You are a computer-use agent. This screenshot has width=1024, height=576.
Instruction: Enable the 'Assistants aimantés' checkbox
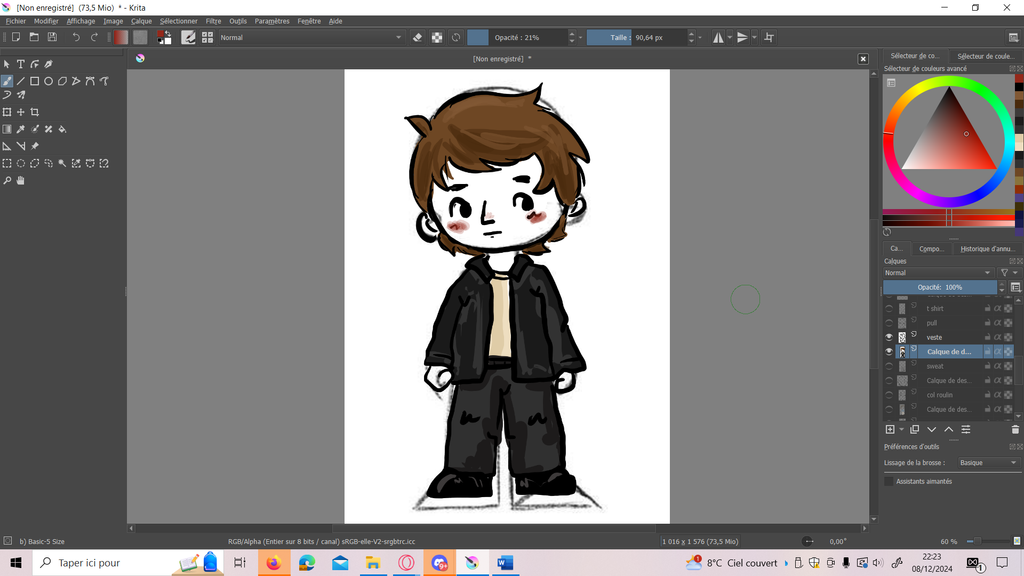(x=889, y=481)
